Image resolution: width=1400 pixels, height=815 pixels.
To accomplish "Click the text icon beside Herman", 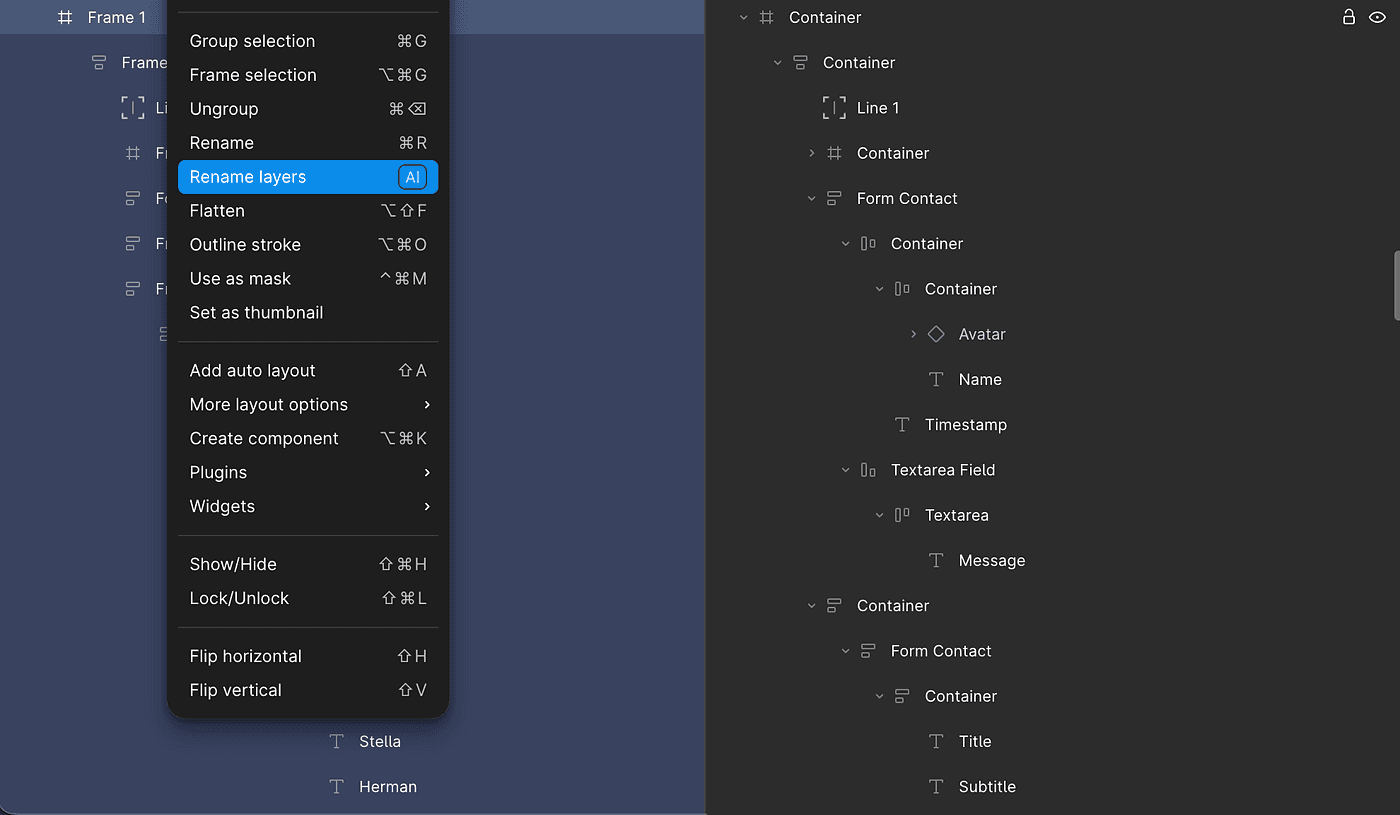I will click(x=337, y=786).
